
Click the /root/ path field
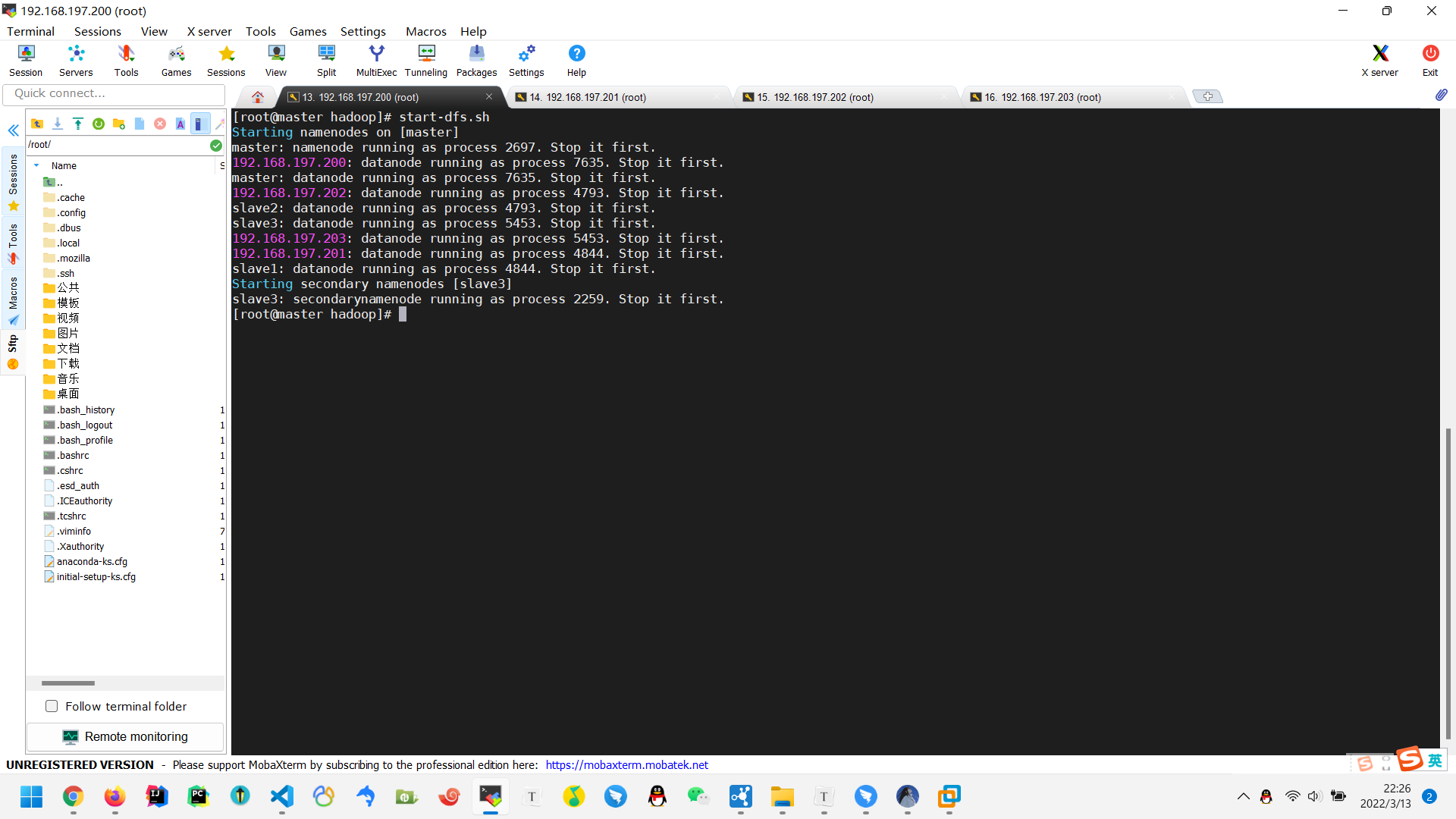point(118,145)
